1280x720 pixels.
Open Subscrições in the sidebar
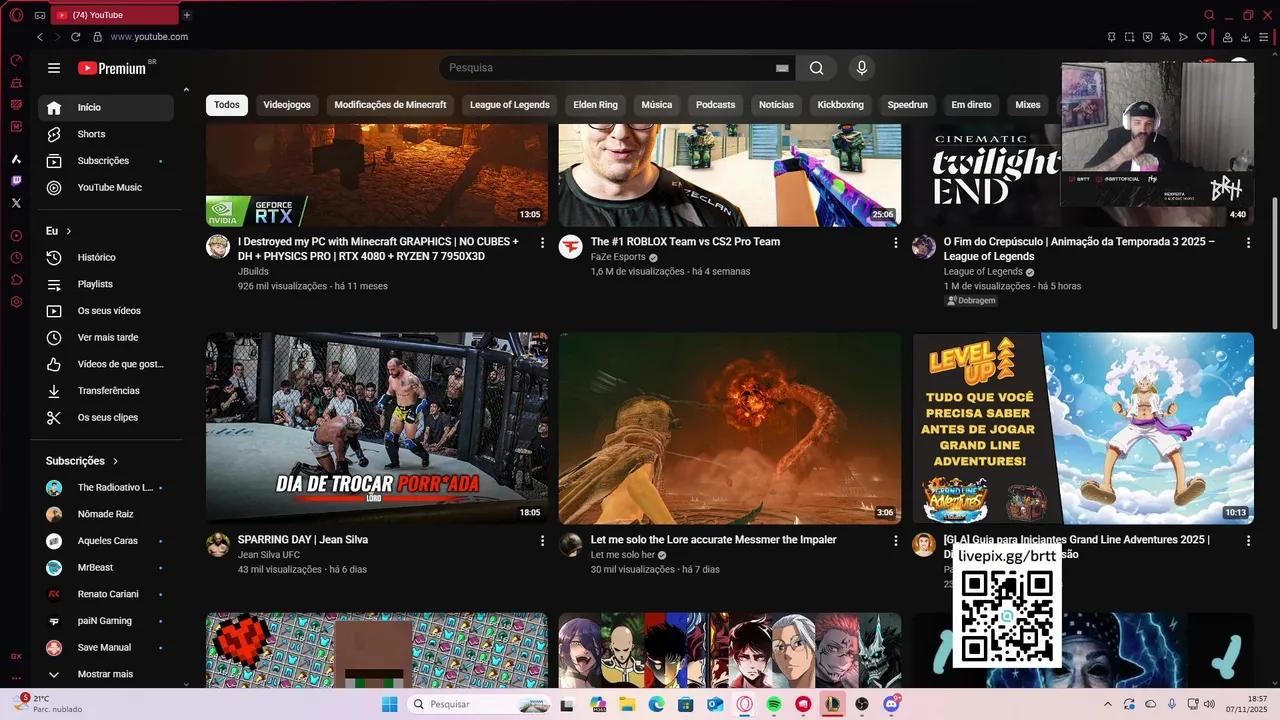point(106,161)
